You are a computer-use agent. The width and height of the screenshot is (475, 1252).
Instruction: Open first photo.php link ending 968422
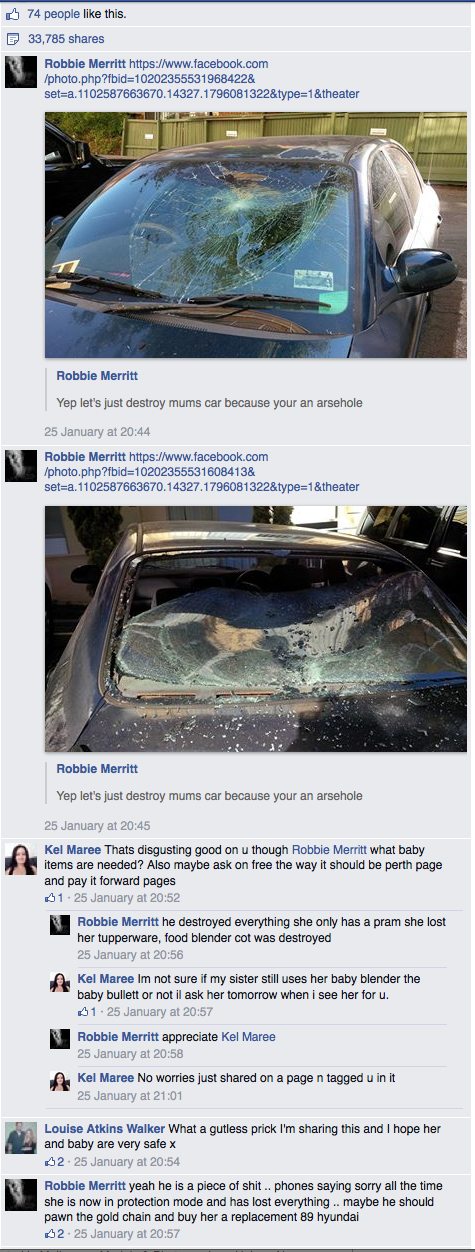202,79
